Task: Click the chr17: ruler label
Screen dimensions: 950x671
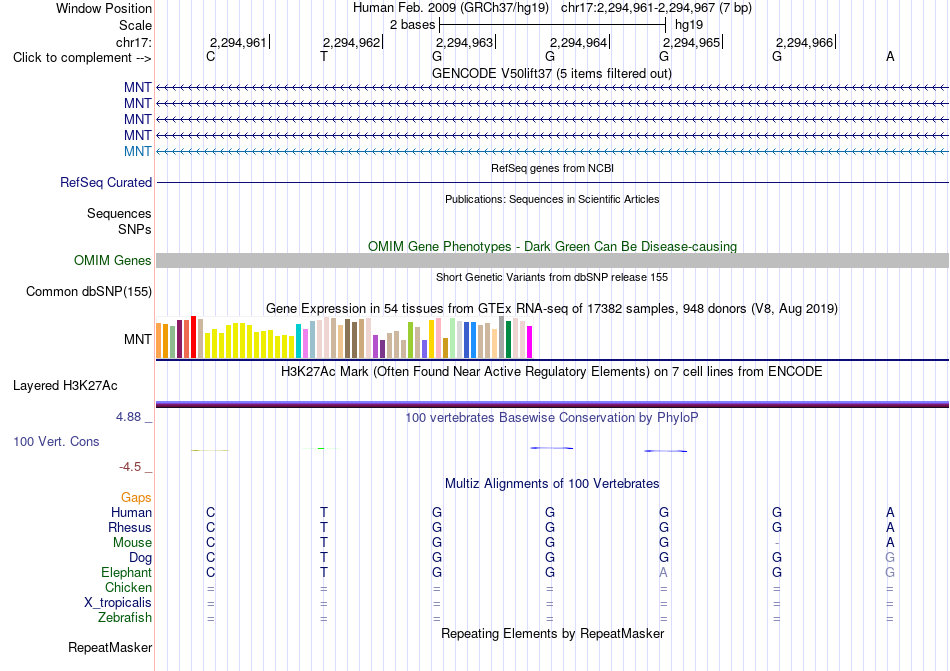Action: point(133,42)
